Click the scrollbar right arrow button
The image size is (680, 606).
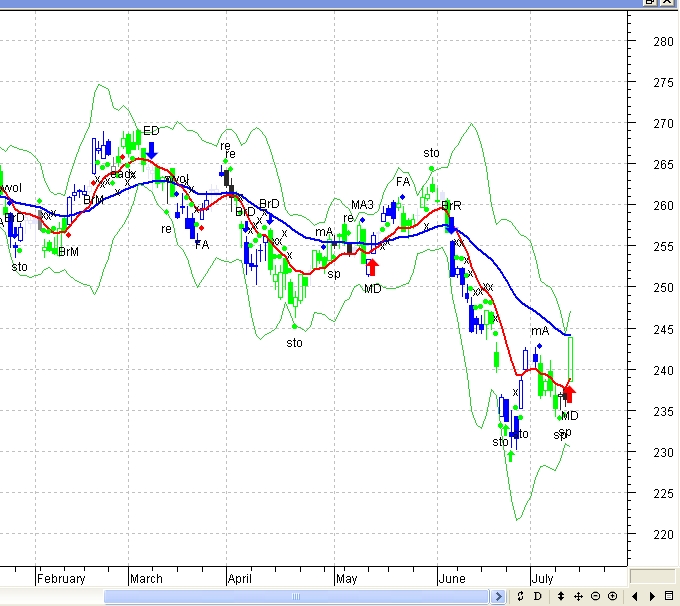pyautogui.click(x=500, y=597)
